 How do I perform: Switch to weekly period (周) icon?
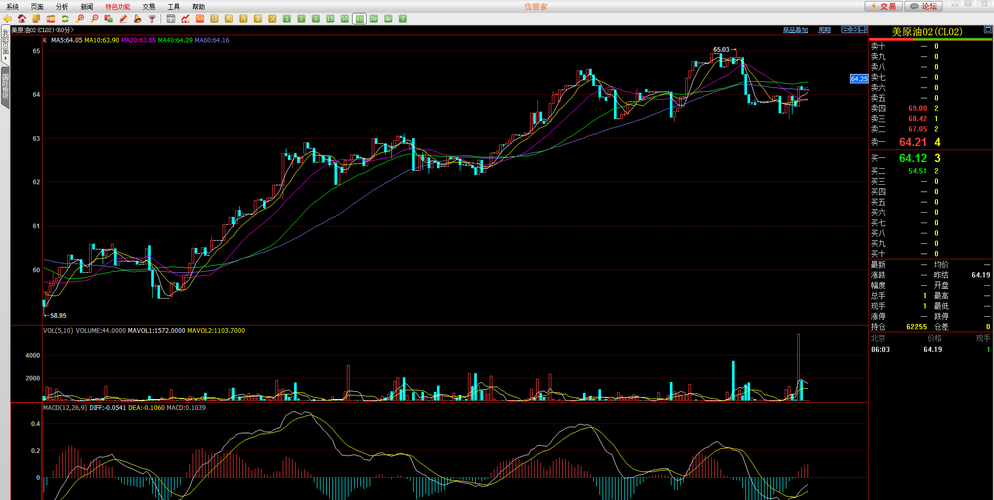click(x=228, y=19)
